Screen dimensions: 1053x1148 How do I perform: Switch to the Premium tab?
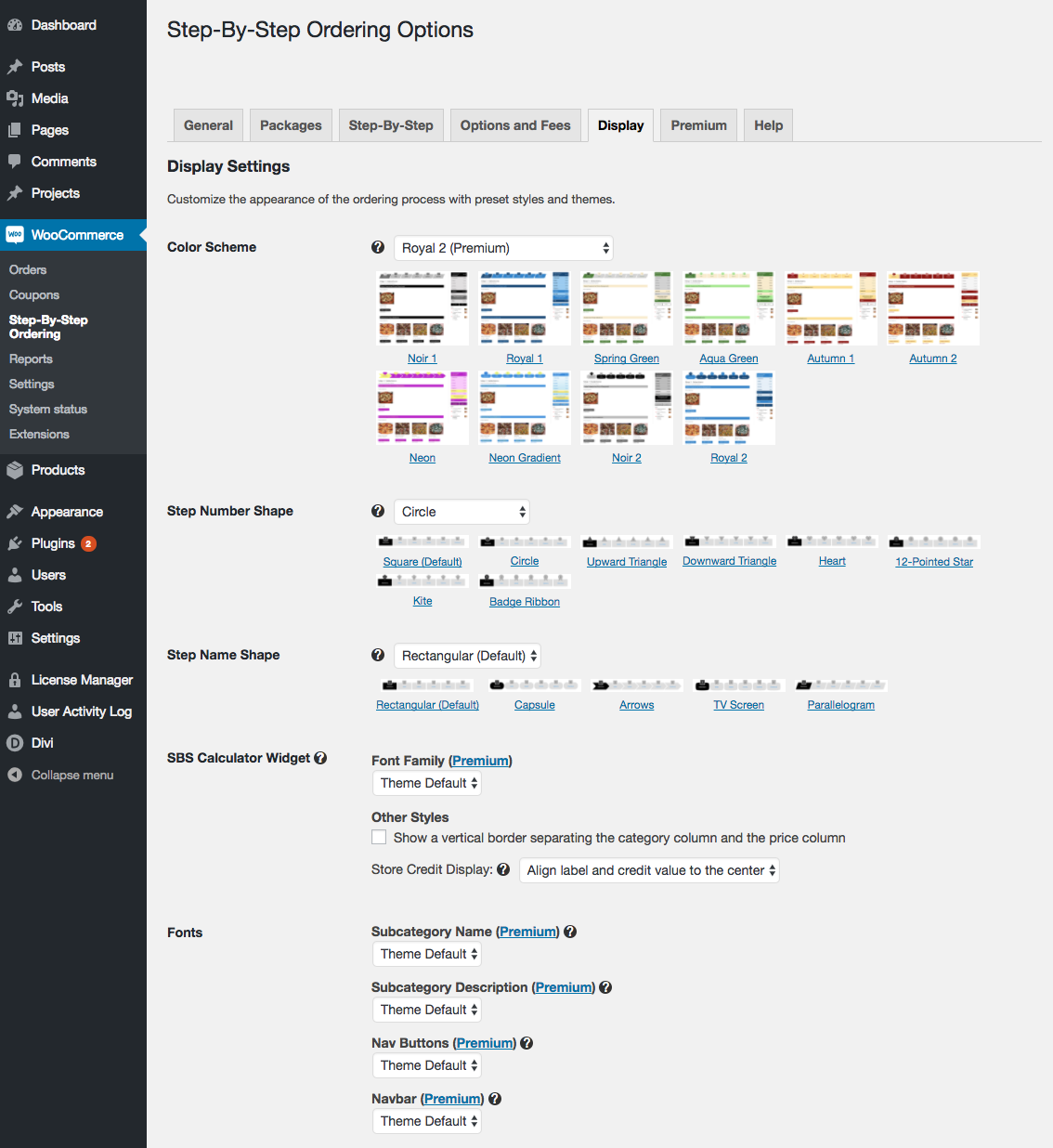(x=699, y=125)
